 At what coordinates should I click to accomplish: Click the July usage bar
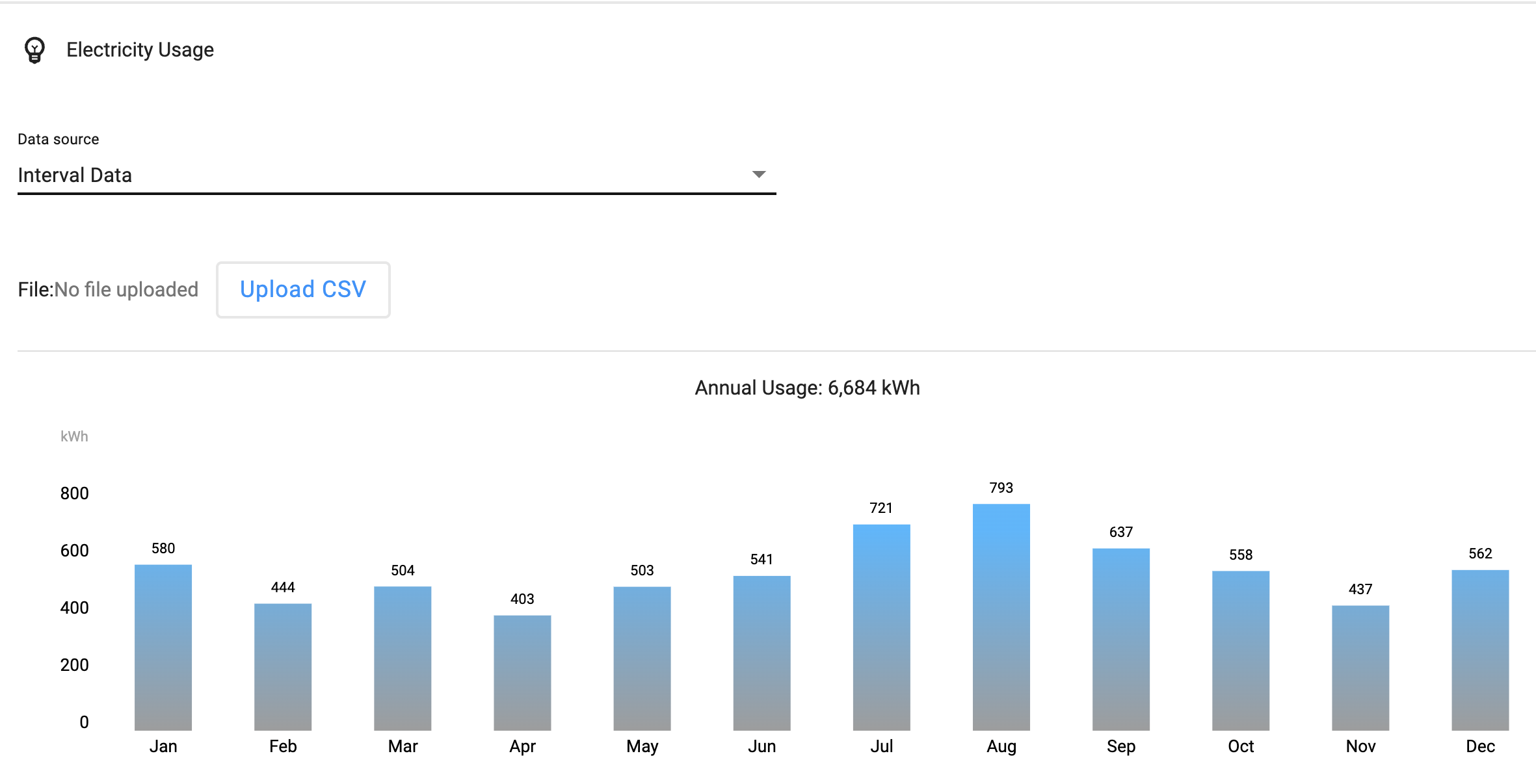pos(881,627)
